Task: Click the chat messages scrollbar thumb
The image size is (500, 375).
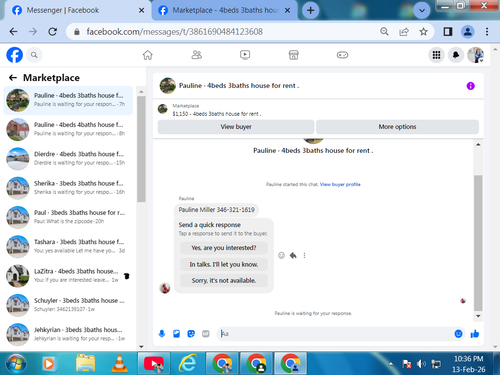Action: click(x=478, y=243)
